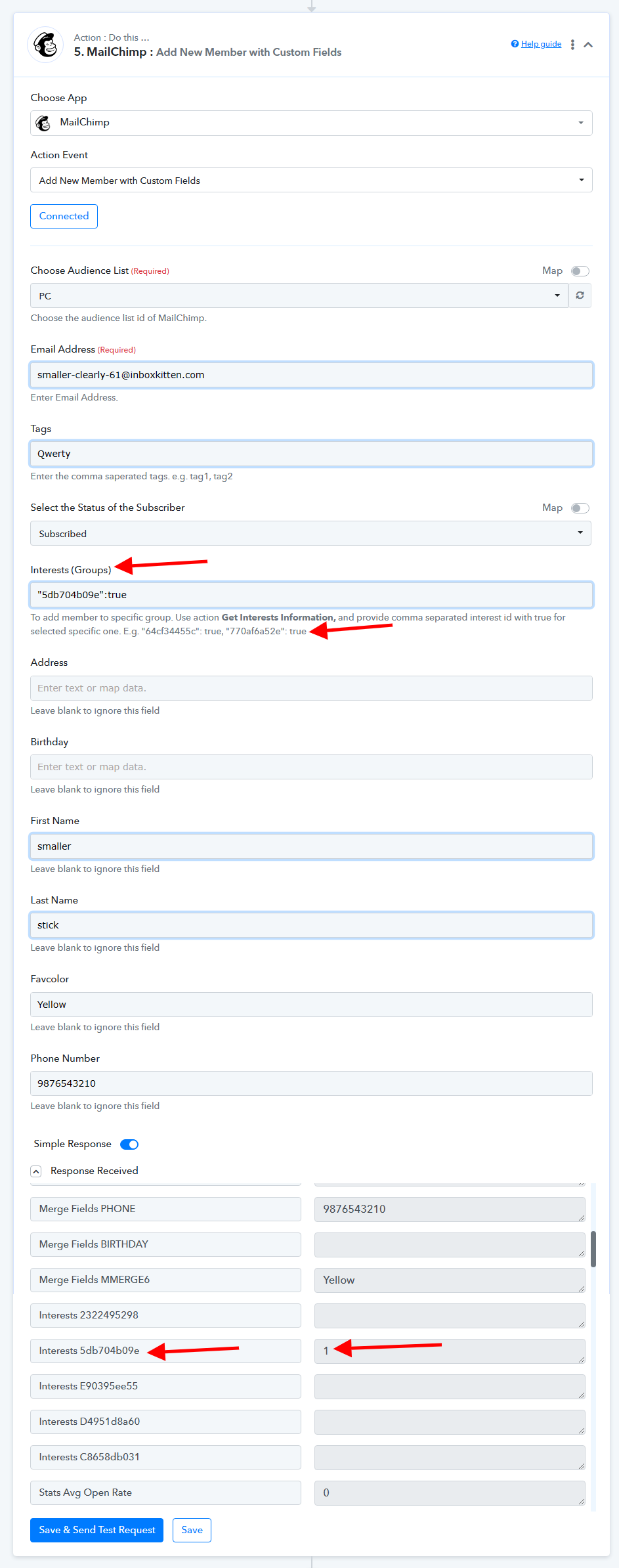
Task: Click the Interests 2322495298 label box
Action: click(165, 1315)
